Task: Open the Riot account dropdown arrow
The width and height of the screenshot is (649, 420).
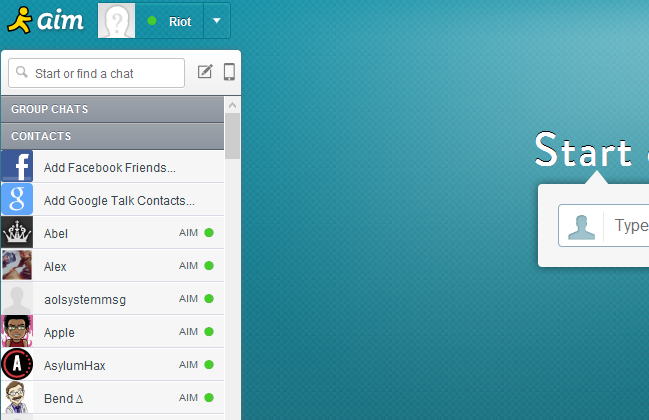Action: click(216, 21)
